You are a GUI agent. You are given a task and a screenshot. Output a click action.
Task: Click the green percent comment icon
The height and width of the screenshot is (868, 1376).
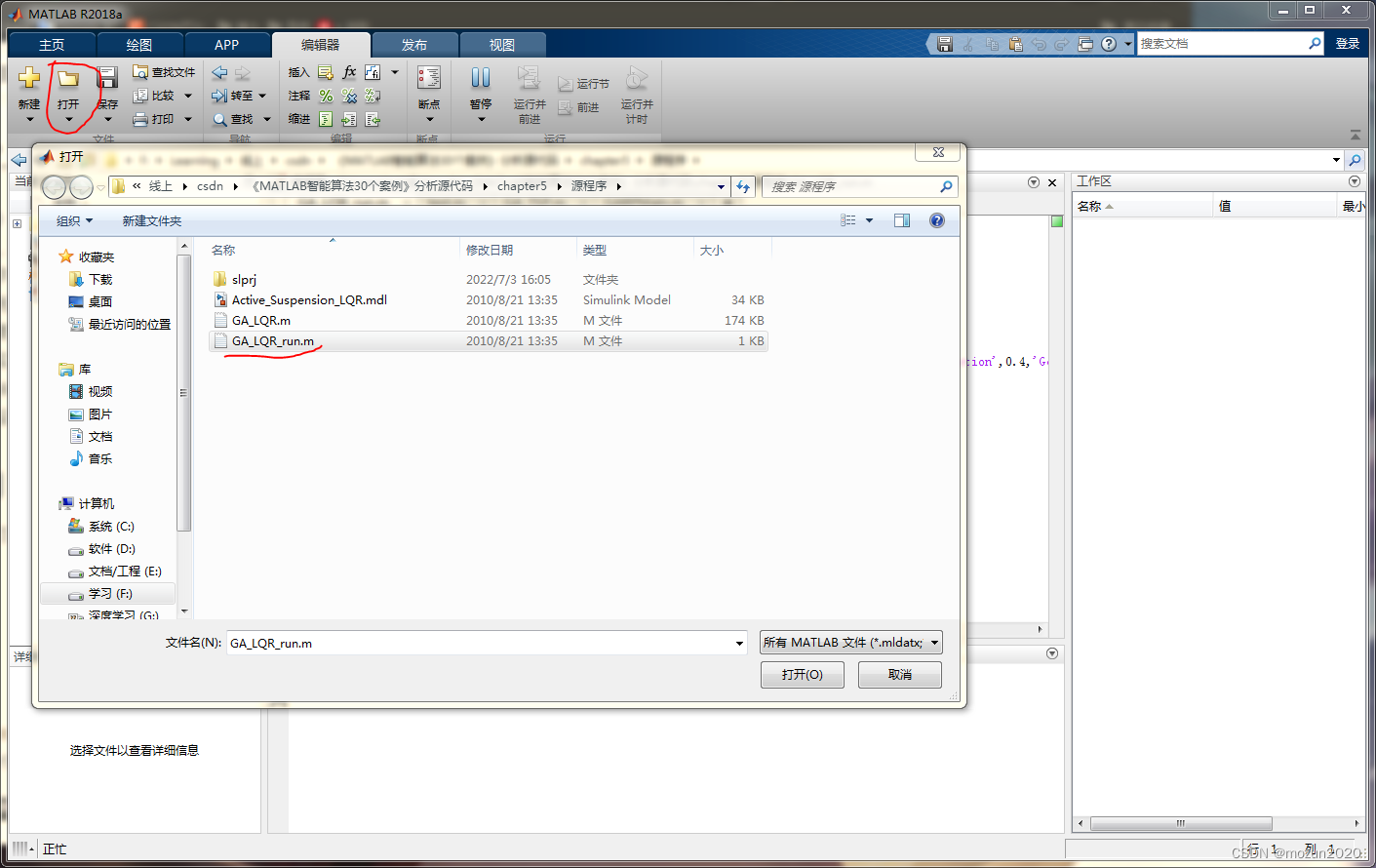coord(326,96)
